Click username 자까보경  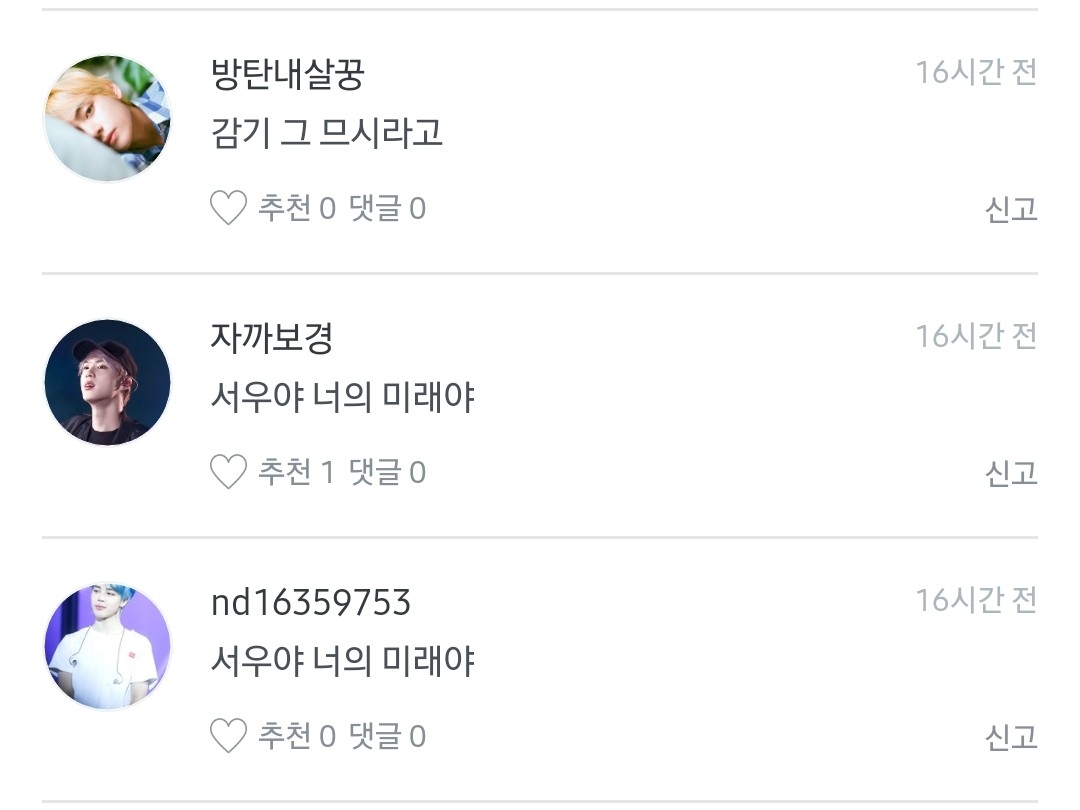pos(272,338)
